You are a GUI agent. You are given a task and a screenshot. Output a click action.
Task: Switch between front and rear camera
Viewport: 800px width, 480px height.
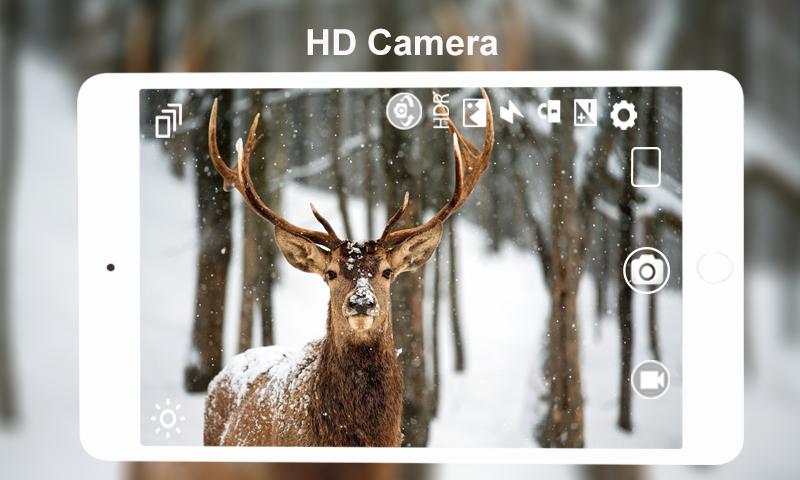point(404,111)
